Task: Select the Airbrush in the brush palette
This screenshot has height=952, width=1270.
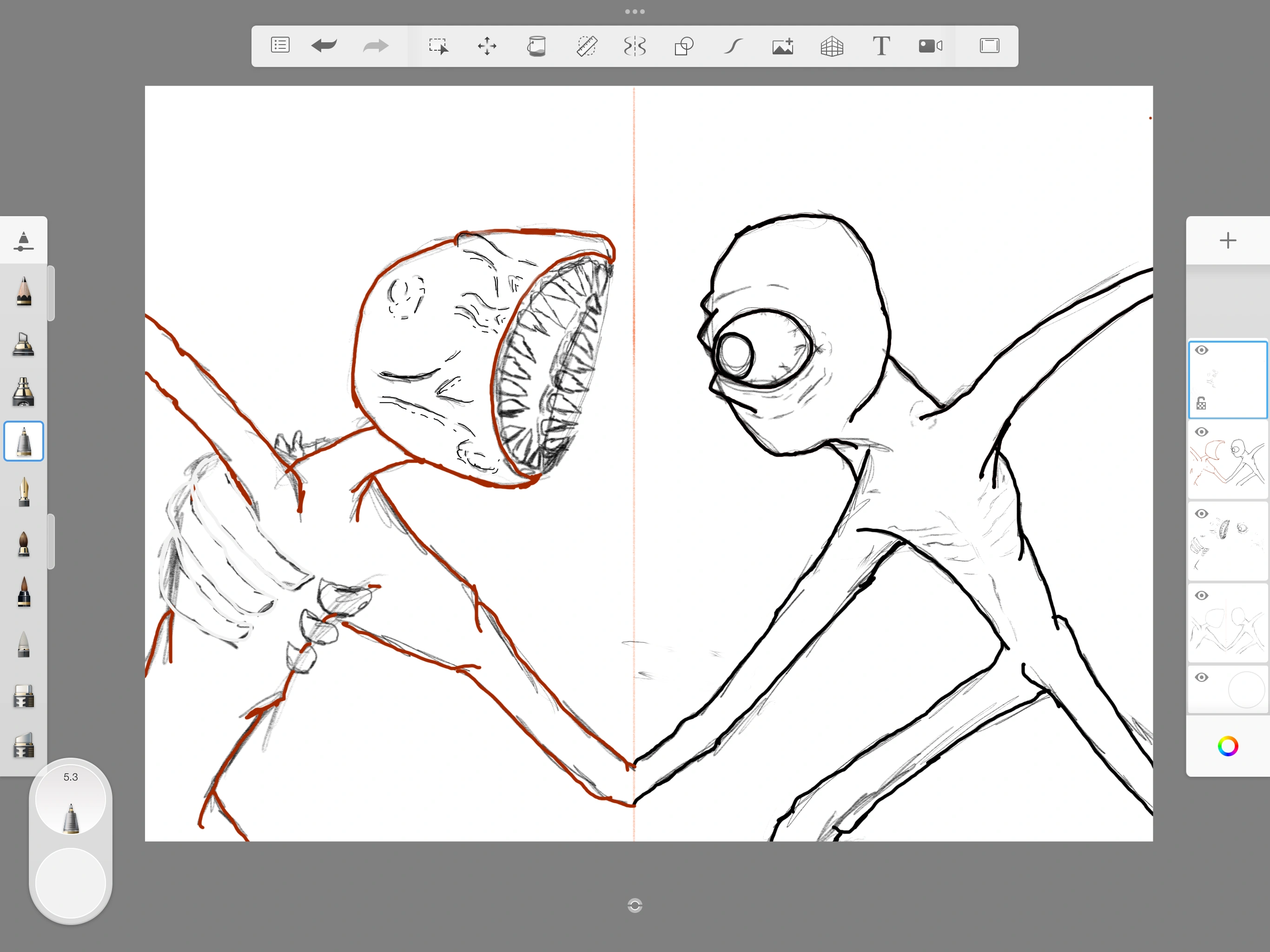Action: pyautogui.click(x=24, y=393)
